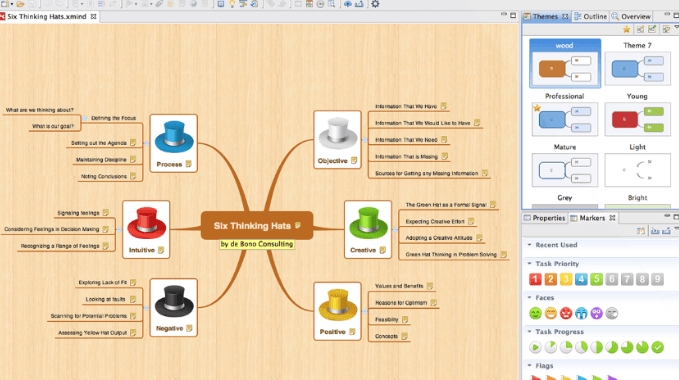Apply the Professional theme thumbnail
Image resolution: width=679 pixels, height=380 pixels.
tap(565, 119)
